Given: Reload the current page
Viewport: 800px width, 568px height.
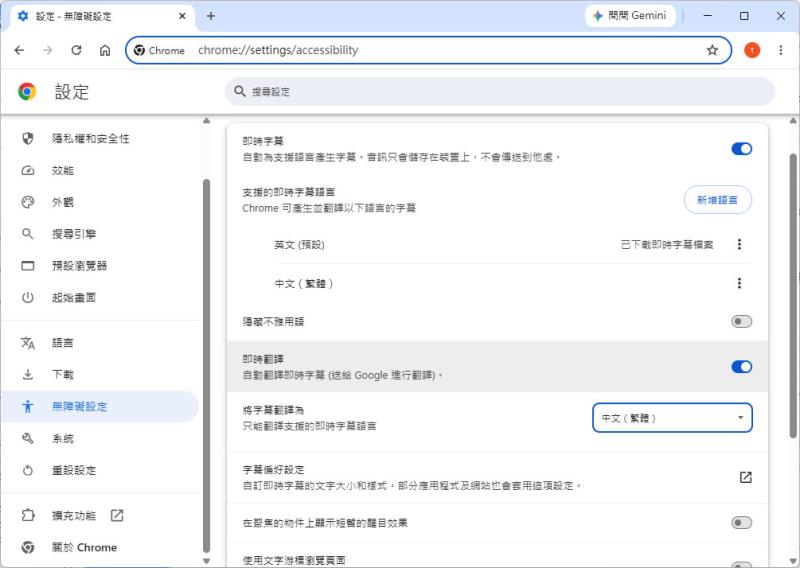Looking at the screenshot, I should [77, 50].
